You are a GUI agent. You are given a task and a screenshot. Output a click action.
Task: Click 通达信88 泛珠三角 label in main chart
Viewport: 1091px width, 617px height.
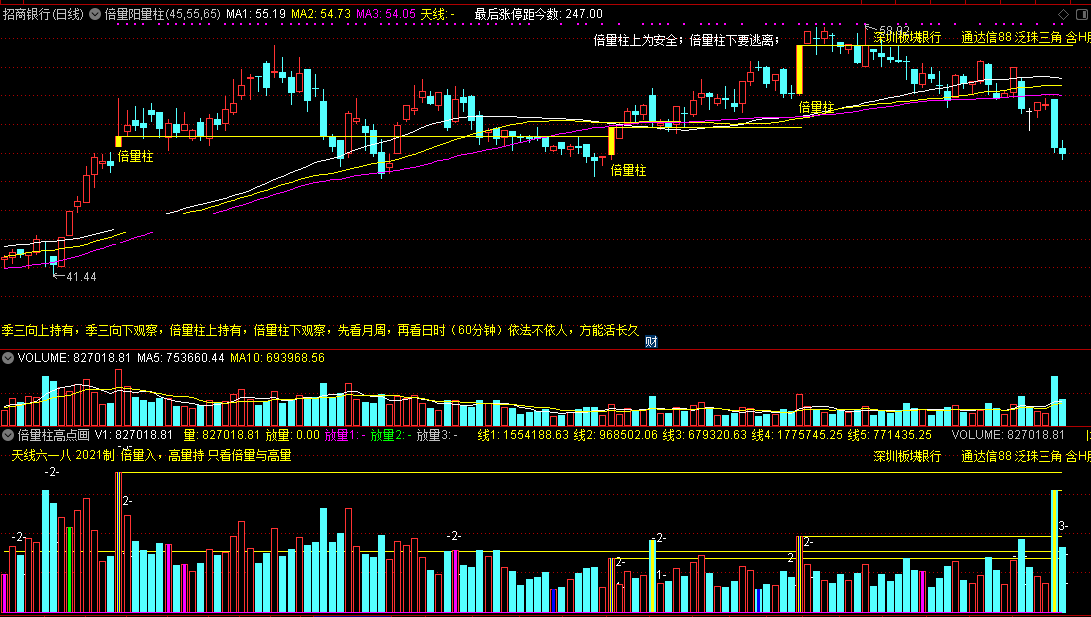point(1012,38)
